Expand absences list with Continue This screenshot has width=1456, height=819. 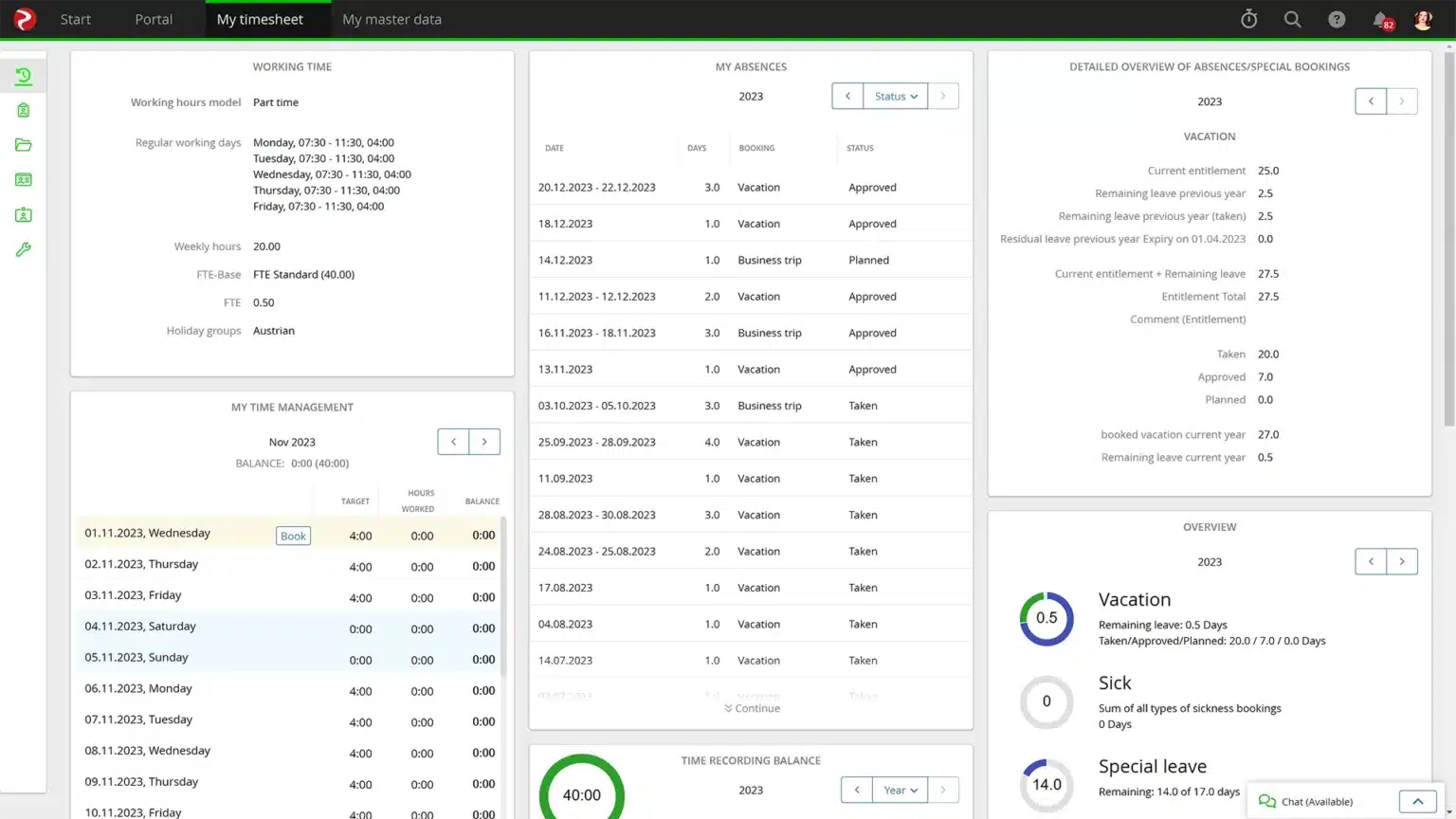point(752,708)
